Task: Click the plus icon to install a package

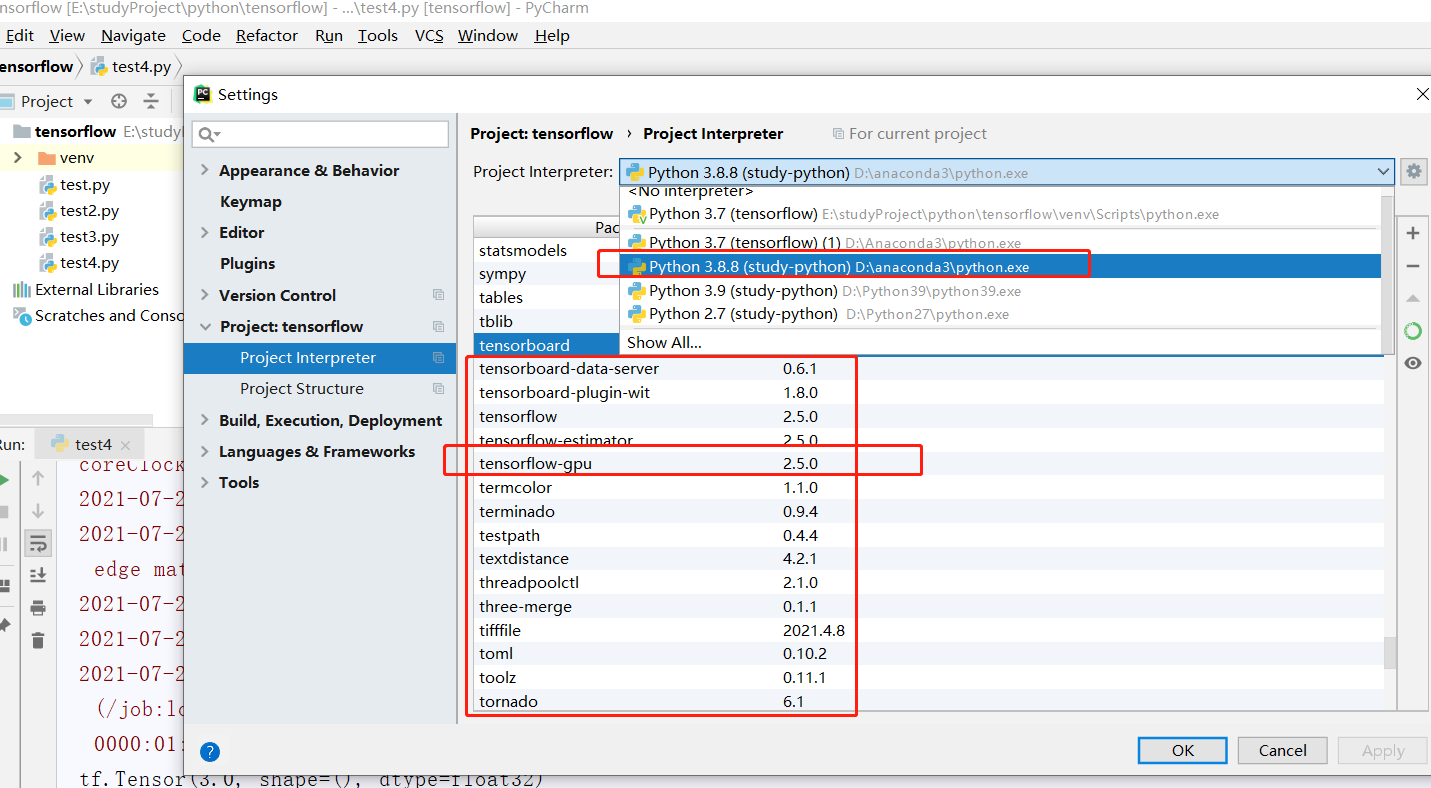Action: point(1413,233)
